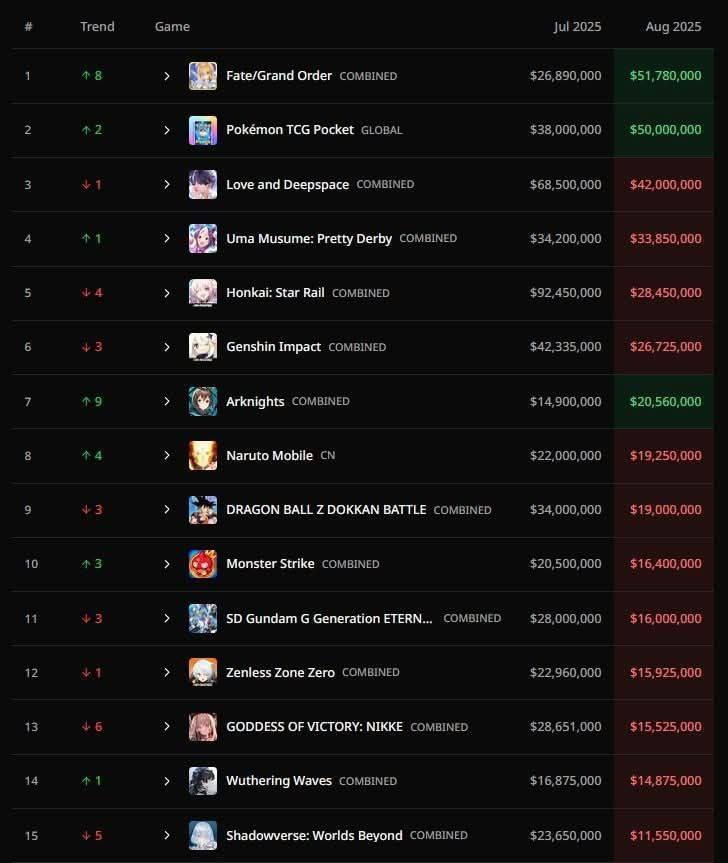Sort by the Aug 2025 column header
The width and height of the screenshot is (728, 863).
click(x=673, y=27)
